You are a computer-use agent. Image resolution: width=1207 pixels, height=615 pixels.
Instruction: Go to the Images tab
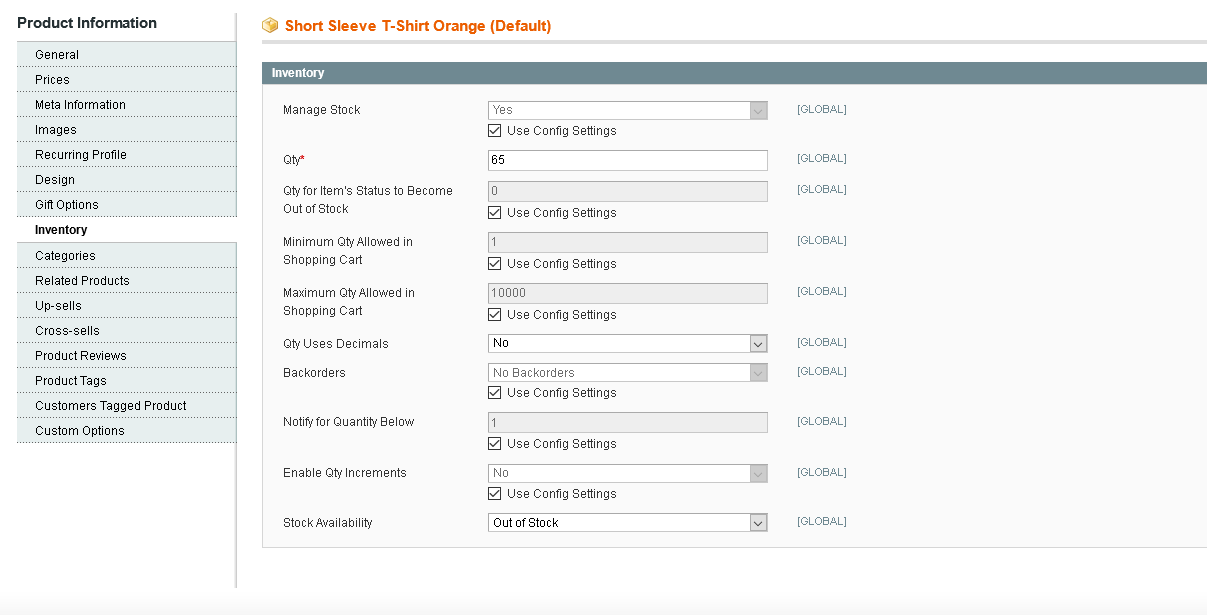(x=55, y=130)
